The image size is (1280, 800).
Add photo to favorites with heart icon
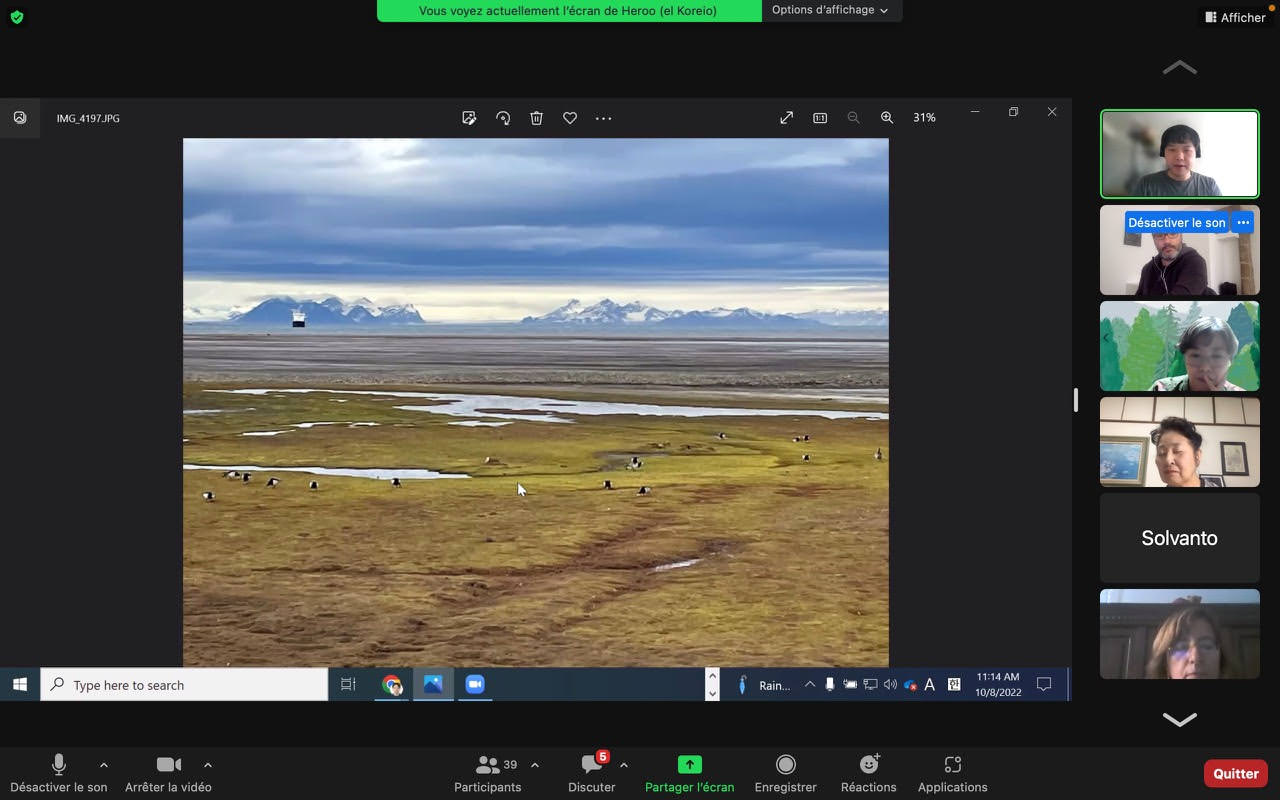coord(570,118)
